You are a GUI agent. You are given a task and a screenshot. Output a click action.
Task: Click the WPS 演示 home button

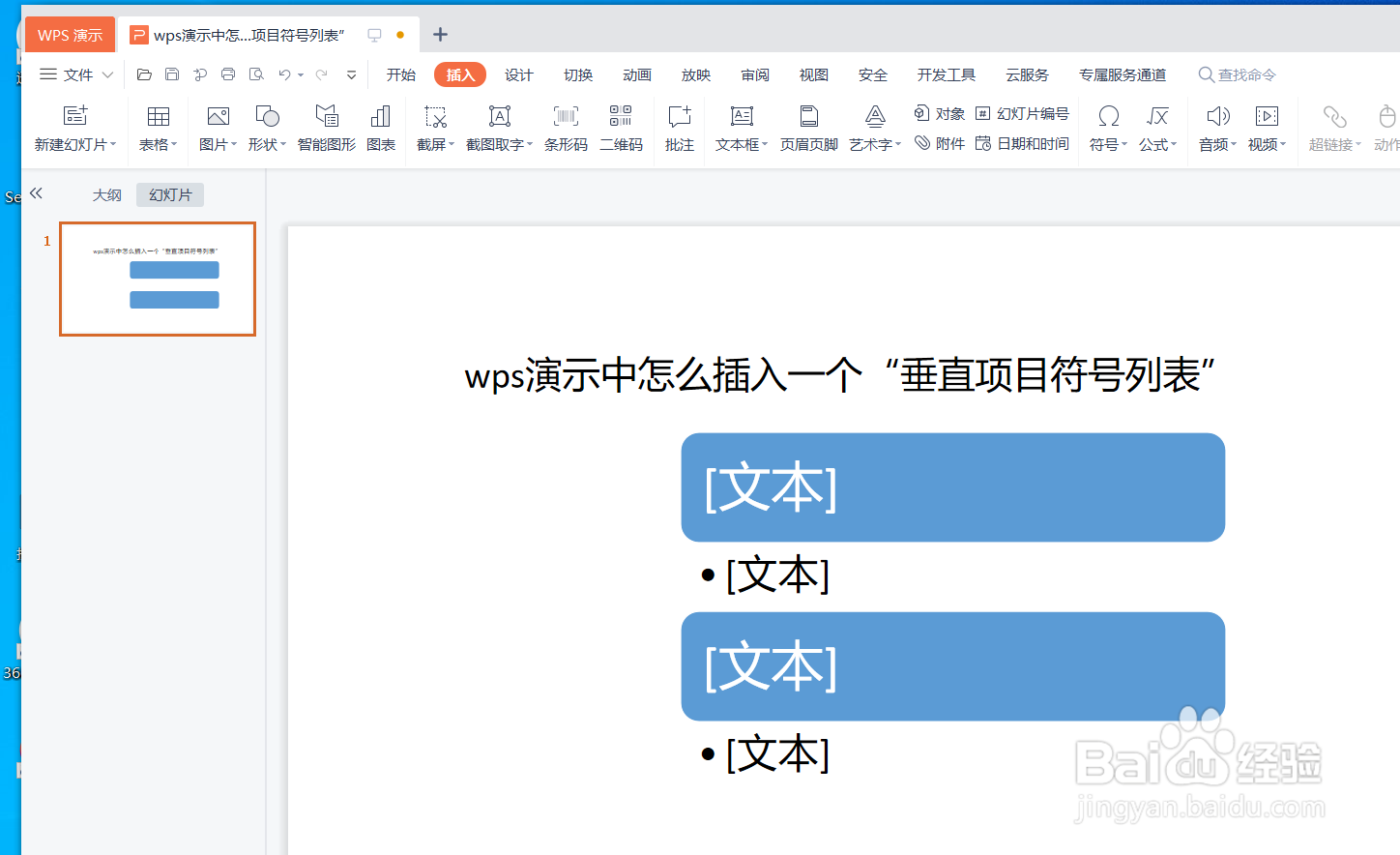click(x=70, y=35)
